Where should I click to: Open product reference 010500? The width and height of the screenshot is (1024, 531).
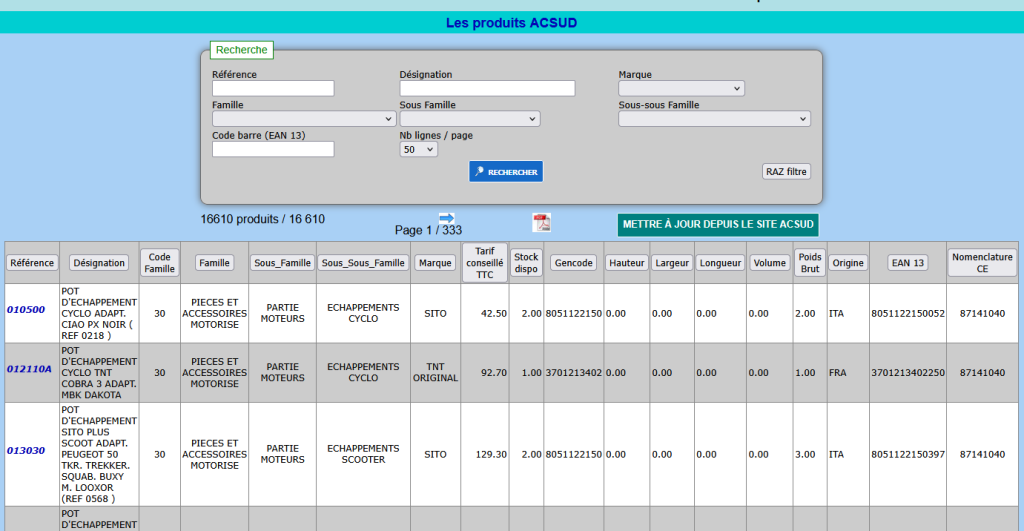(26, 310)
